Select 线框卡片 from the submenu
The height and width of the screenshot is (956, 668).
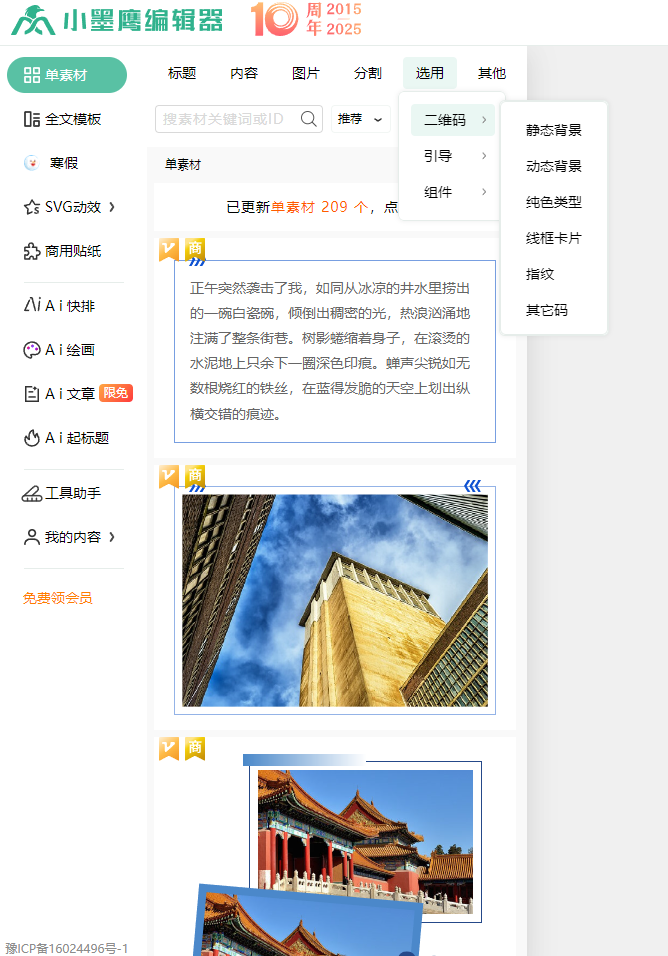(x=553, y=238)
